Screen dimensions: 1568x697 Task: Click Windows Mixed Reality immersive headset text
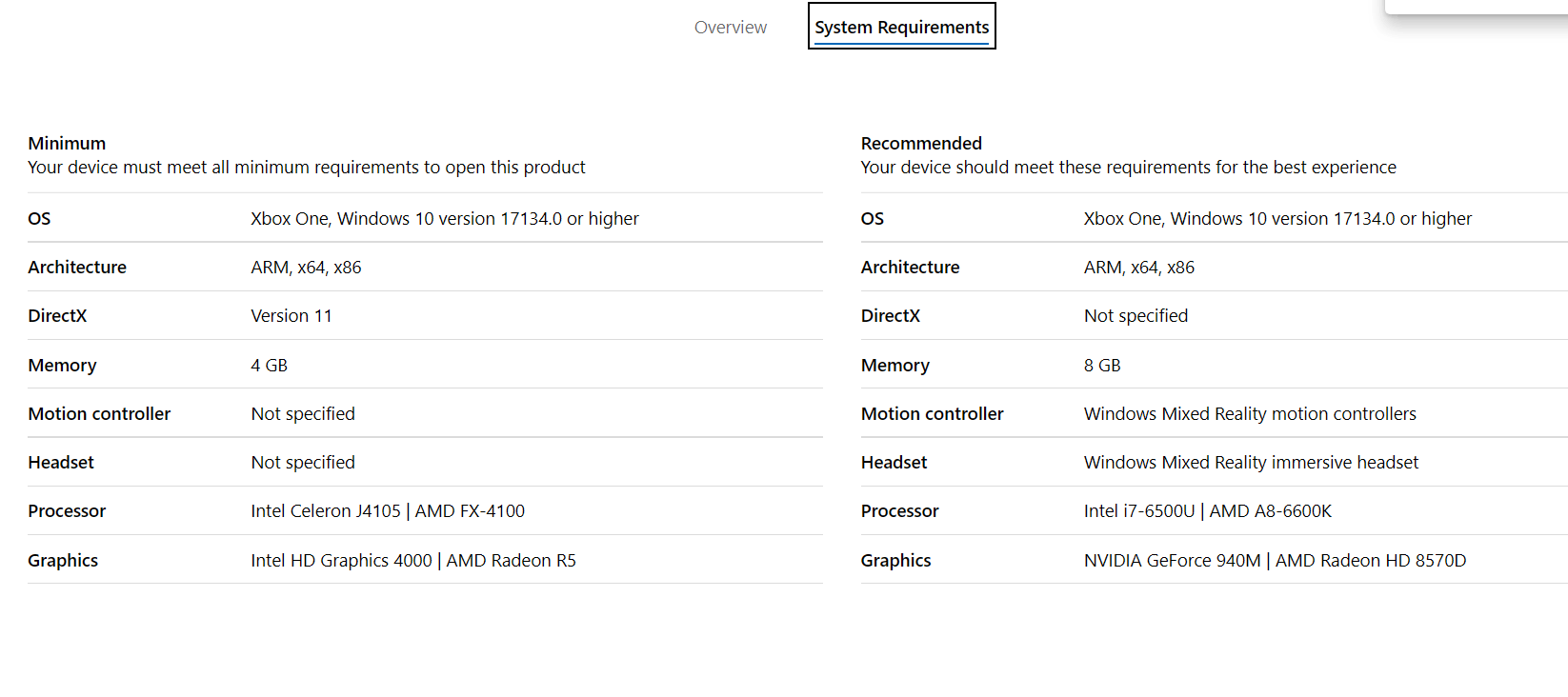point(1251,463)
